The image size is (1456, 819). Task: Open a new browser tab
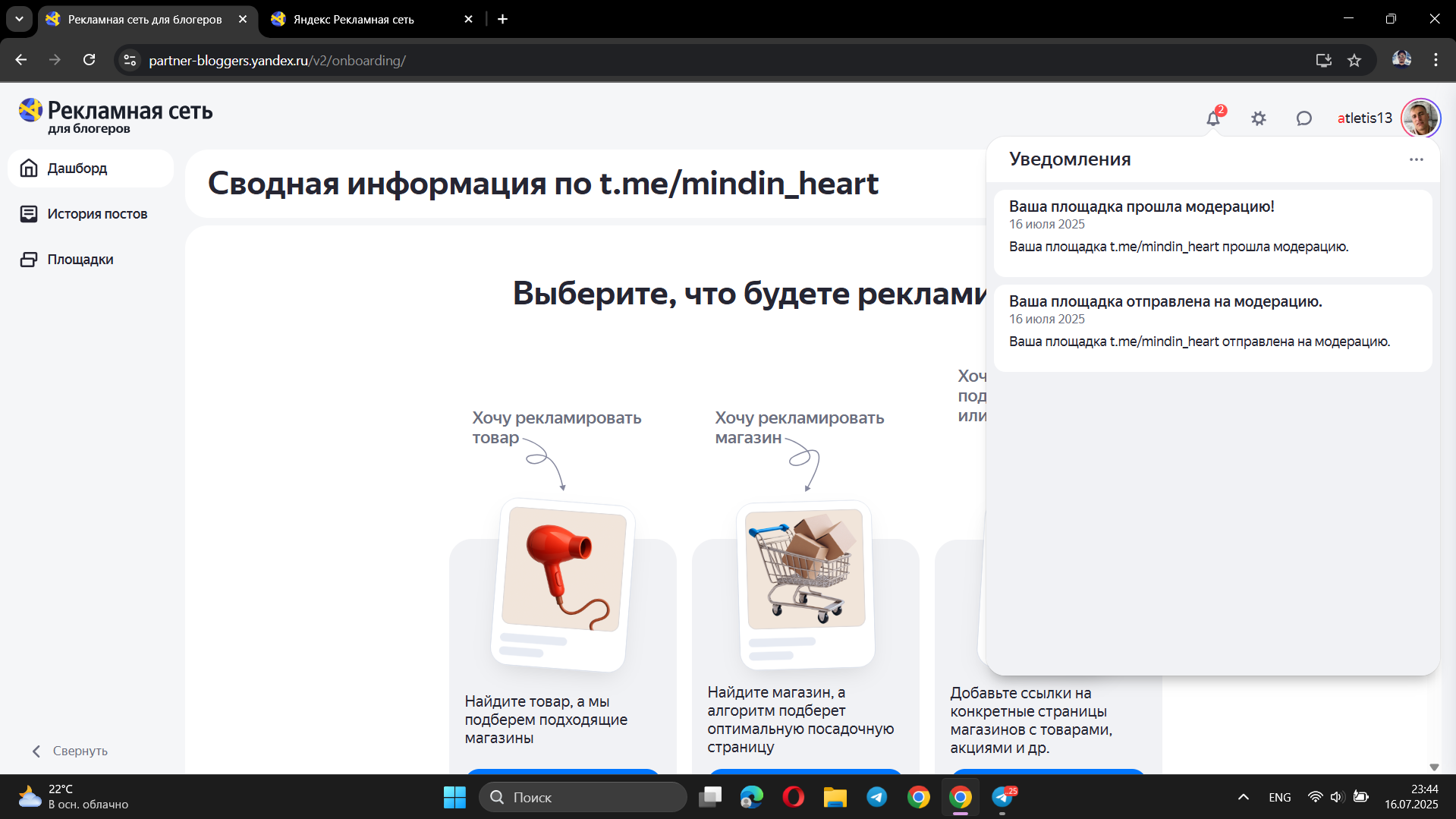pos(502,20)
